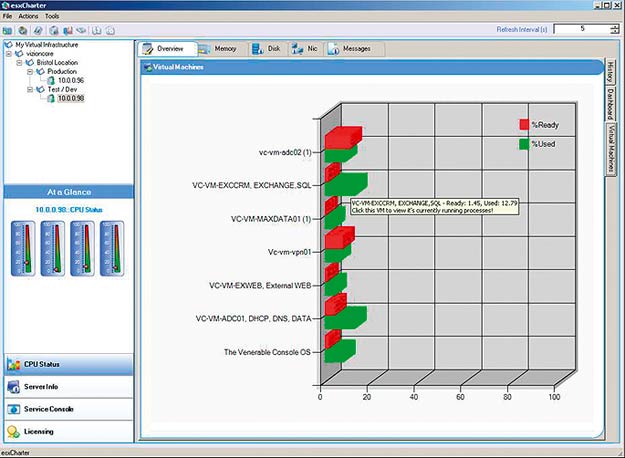This screenshot has width=625, height=458.
Task: Collapse the Test / Dev folder node
Action: click(x=30, y=89)
